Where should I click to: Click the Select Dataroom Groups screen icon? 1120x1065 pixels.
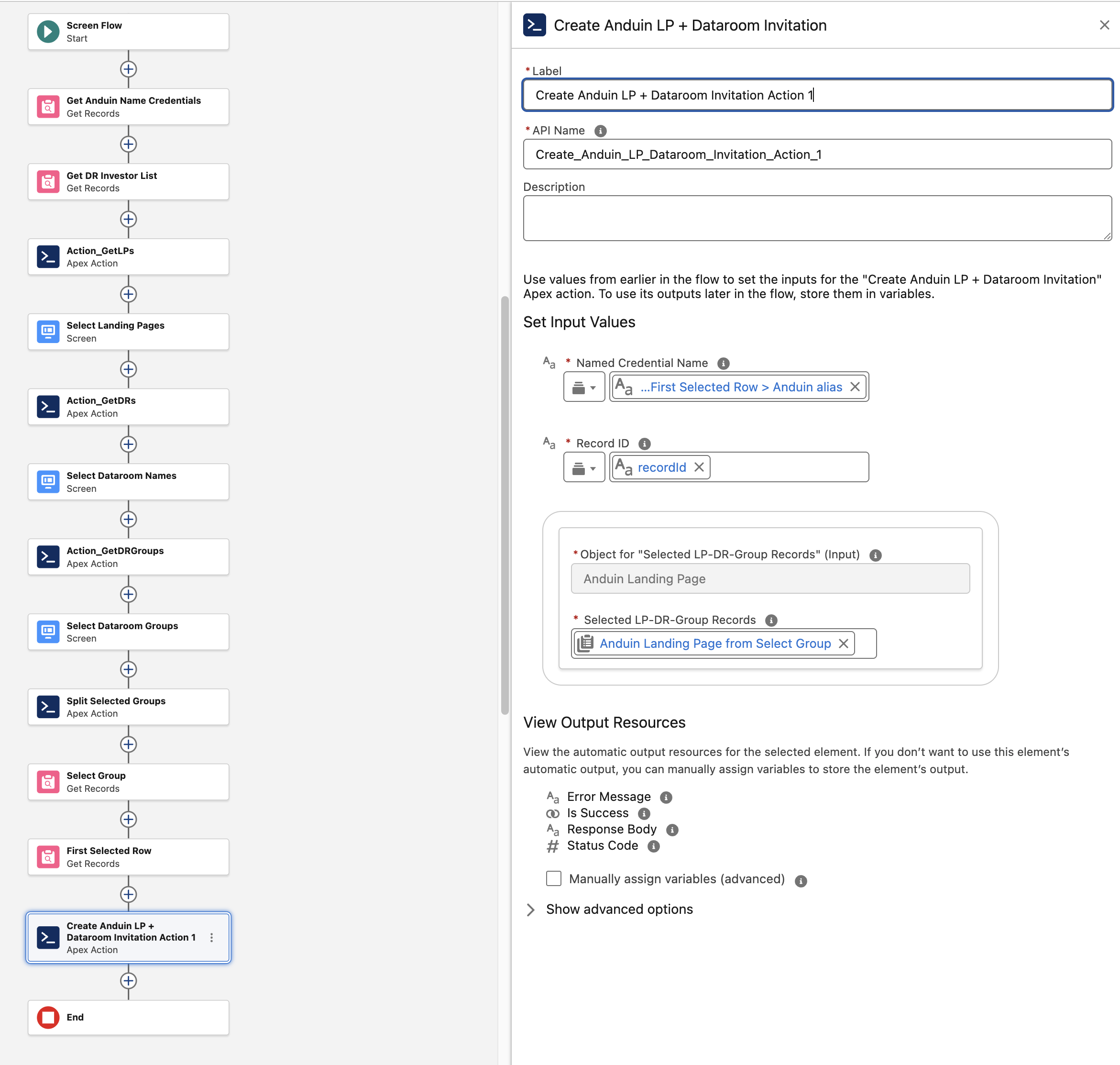point(48,632)
